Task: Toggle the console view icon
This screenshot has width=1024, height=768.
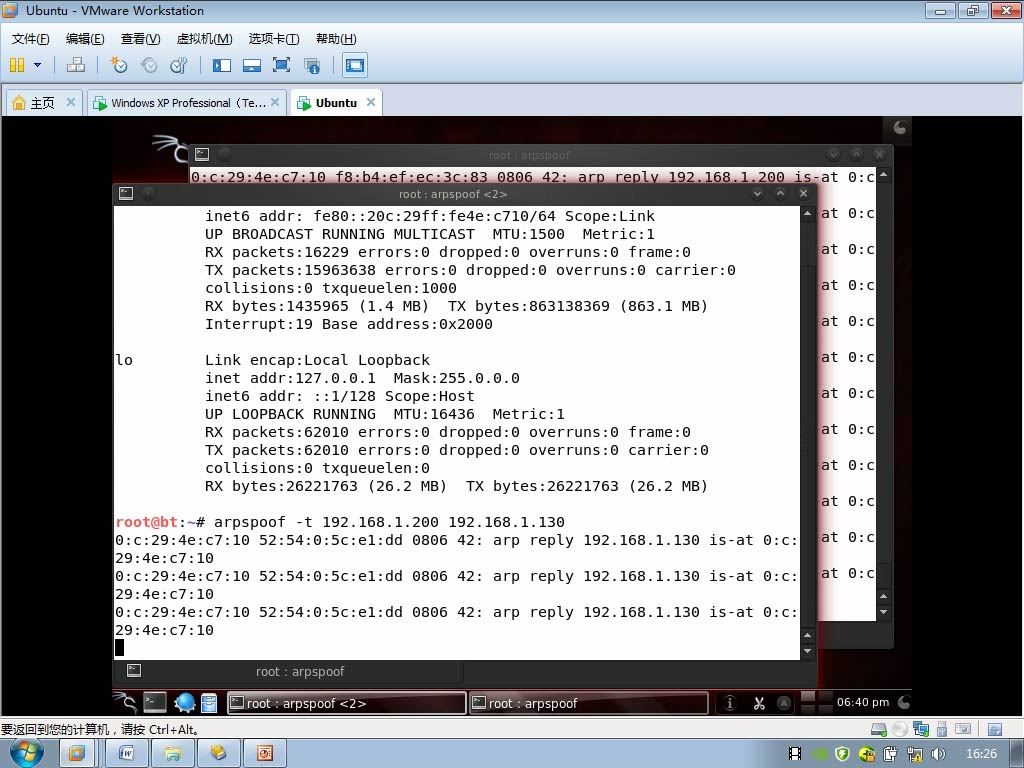Action: pos(355,65)
